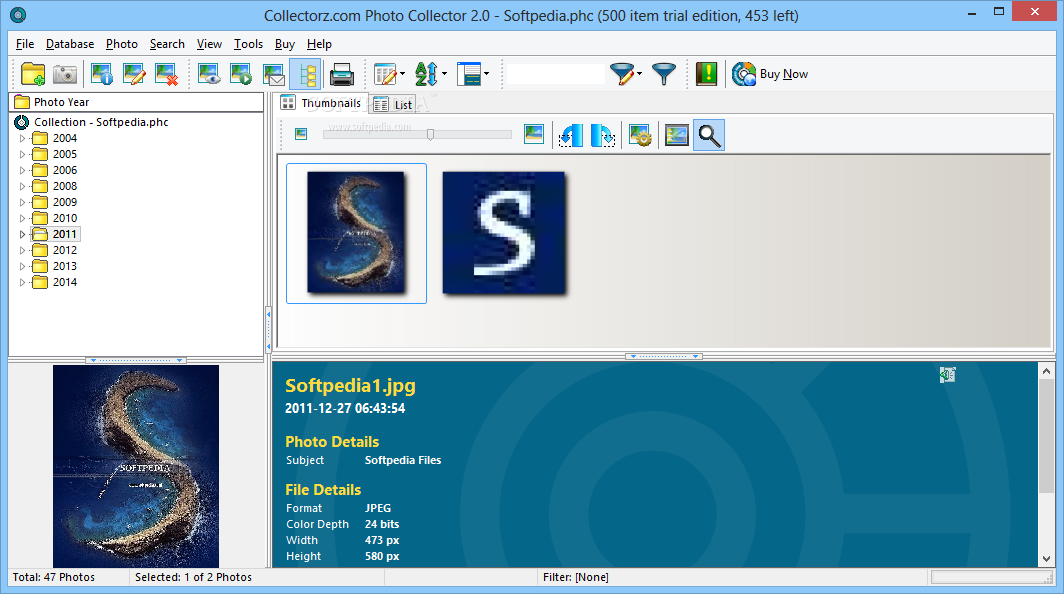Select the 2013 folder label
This screenshot has height=594, width=1064.
(x=65, y=266)
